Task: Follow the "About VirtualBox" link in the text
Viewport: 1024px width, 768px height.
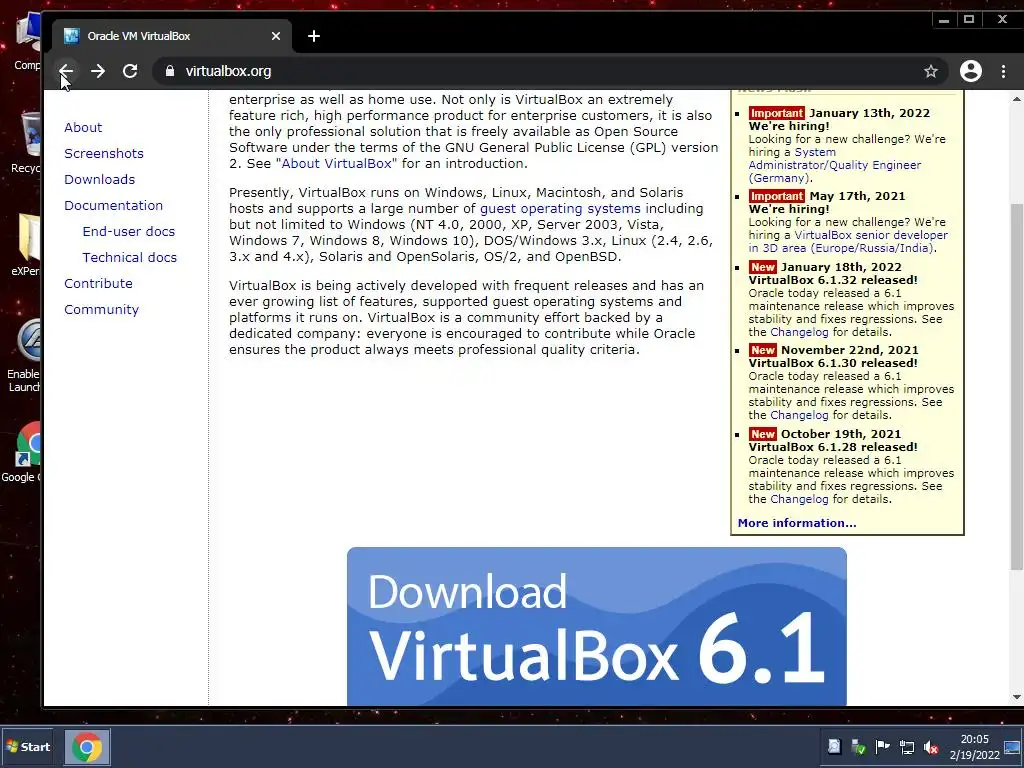Action: coord(336,163)
